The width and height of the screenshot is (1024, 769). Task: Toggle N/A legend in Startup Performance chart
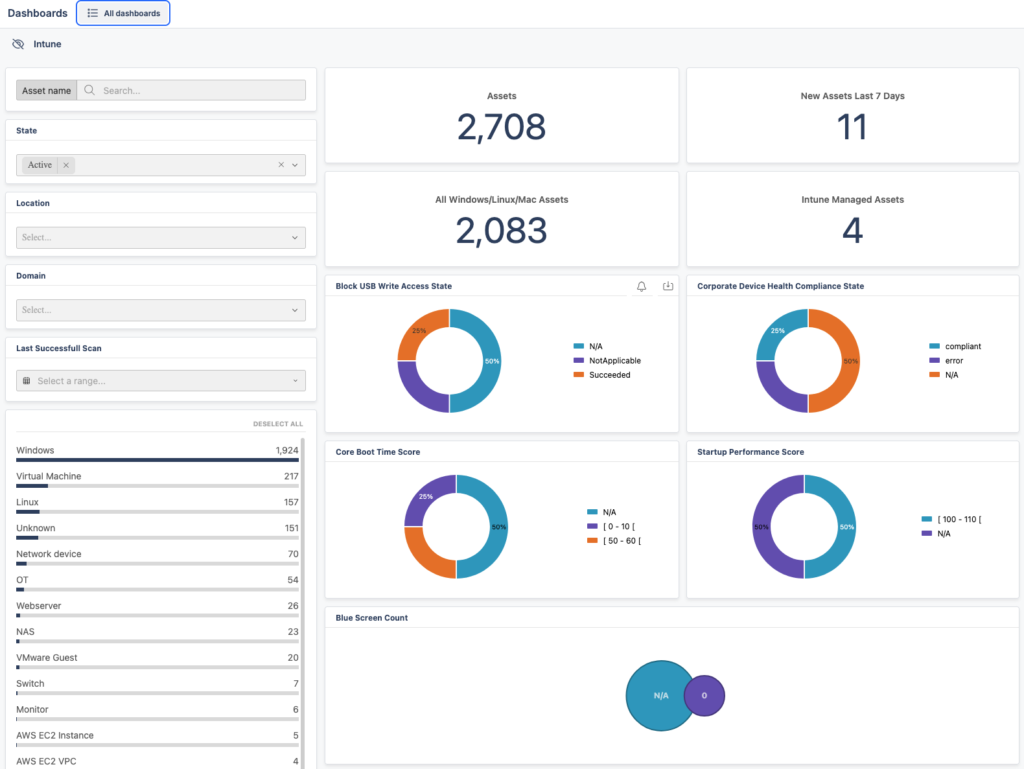tap(936, 534)
